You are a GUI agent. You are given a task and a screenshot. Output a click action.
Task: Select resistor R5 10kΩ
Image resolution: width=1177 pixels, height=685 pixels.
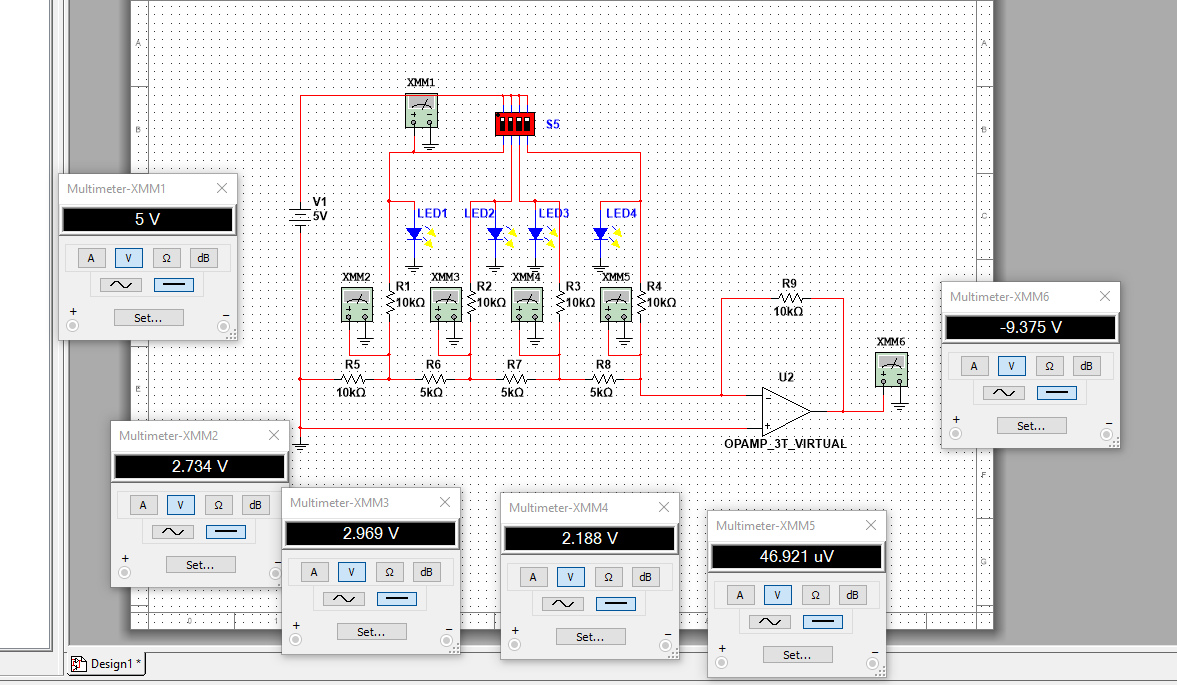(352, 379)
